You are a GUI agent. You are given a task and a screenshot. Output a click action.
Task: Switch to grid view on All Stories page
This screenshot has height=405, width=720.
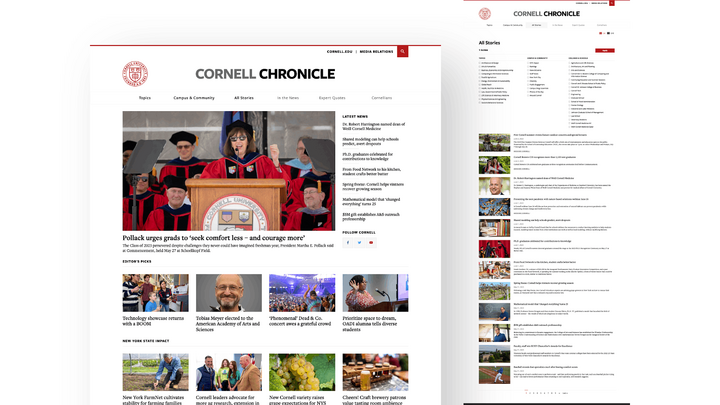click(609, 33)
